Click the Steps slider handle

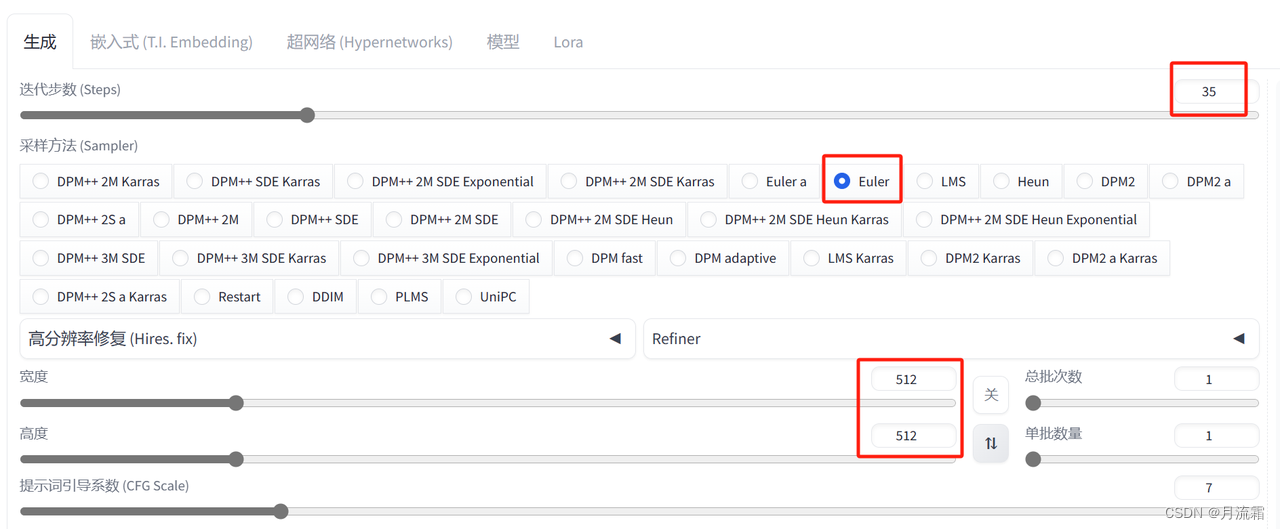(307, 115)
